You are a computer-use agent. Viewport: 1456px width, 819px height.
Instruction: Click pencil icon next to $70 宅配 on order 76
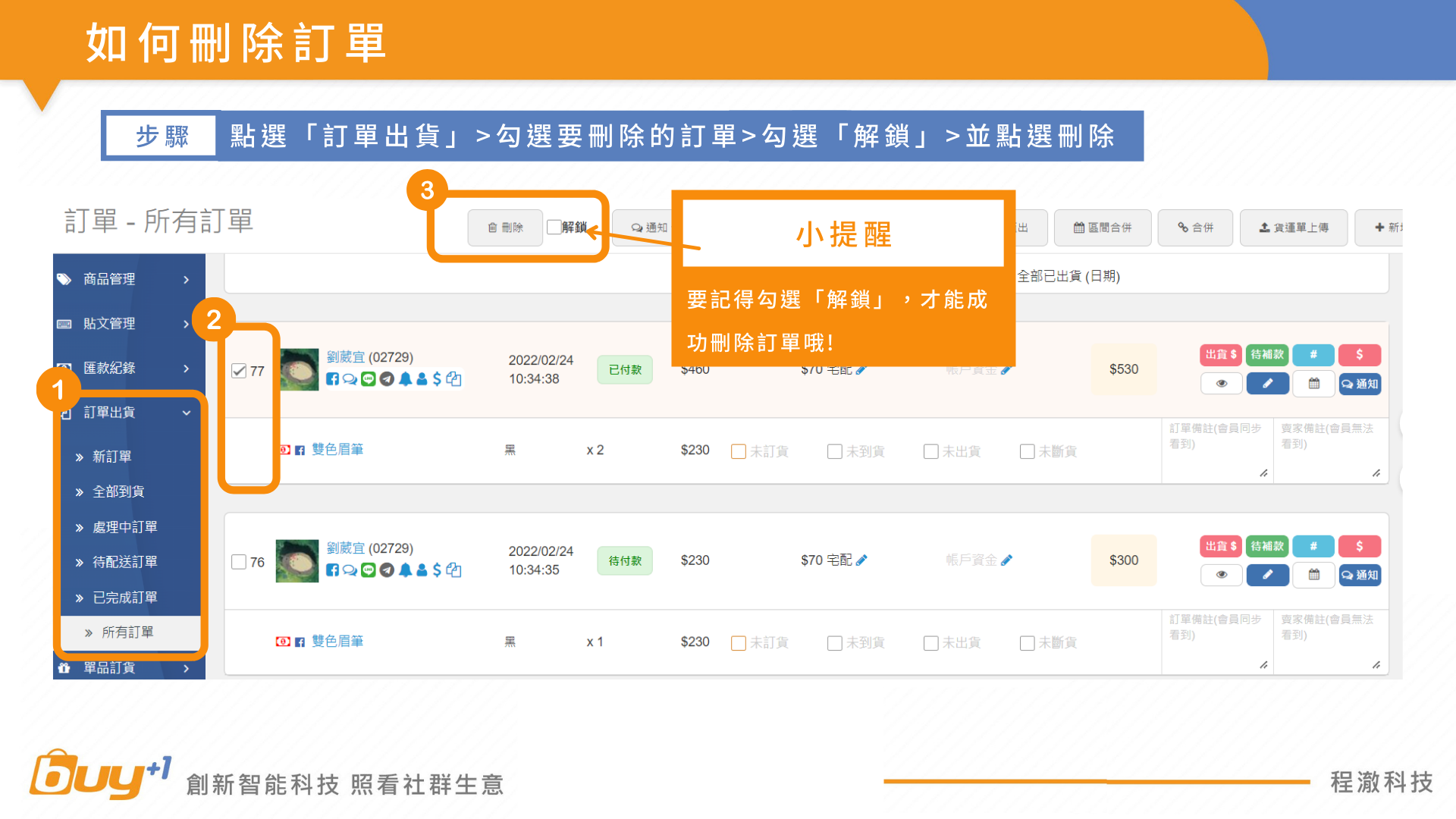861,560
